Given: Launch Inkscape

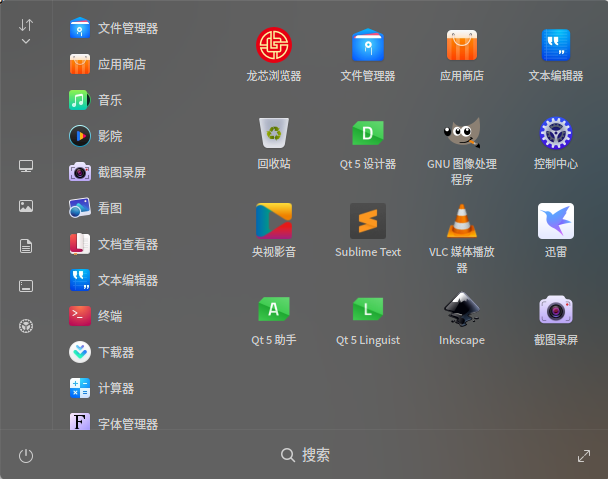Looking at the screenshot, I should [x=462, y=319].
